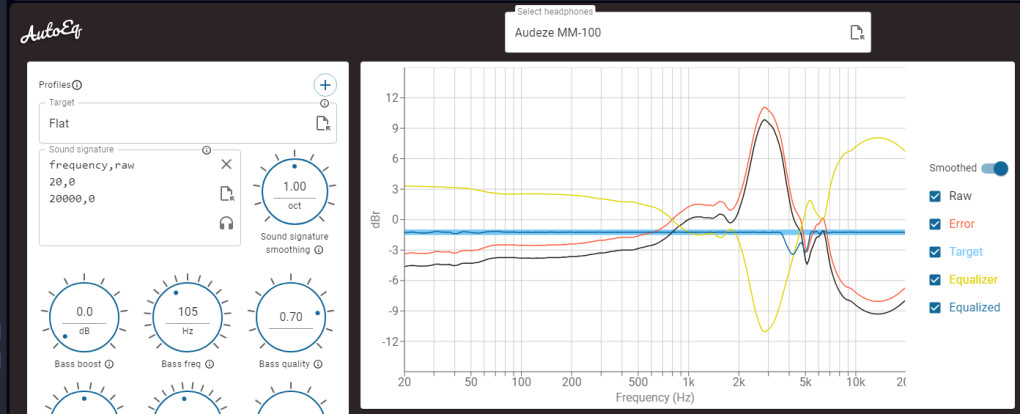Click file upload icon in Sound signature box
The image size is (1020, 414).
pos(226,193)
